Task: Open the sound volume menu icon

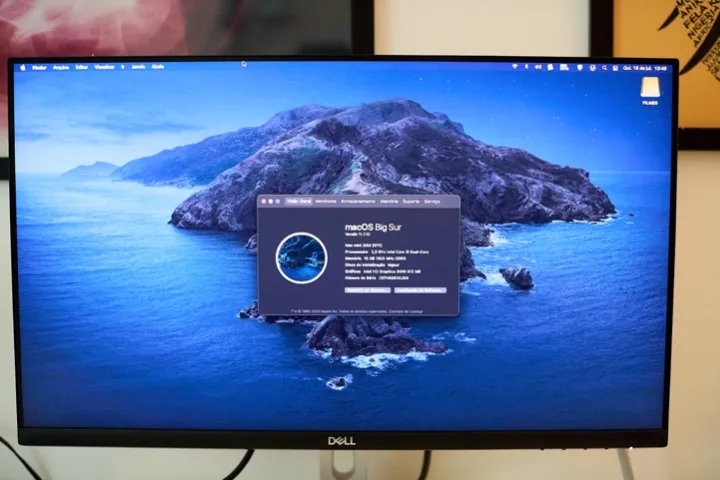Action: 538,67
